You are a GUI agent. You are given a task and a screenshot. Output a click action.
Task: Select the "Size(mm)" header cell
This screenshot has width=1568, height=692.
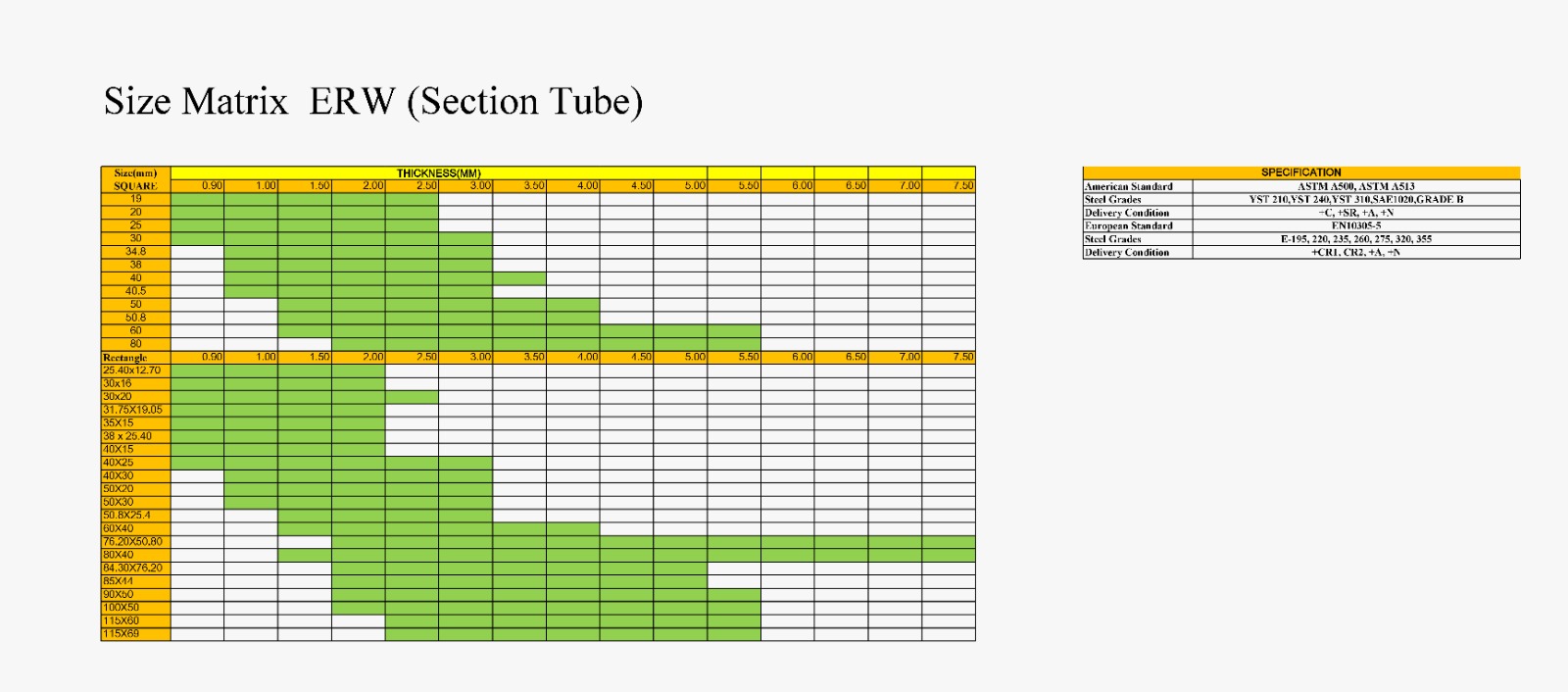[135, 173]
